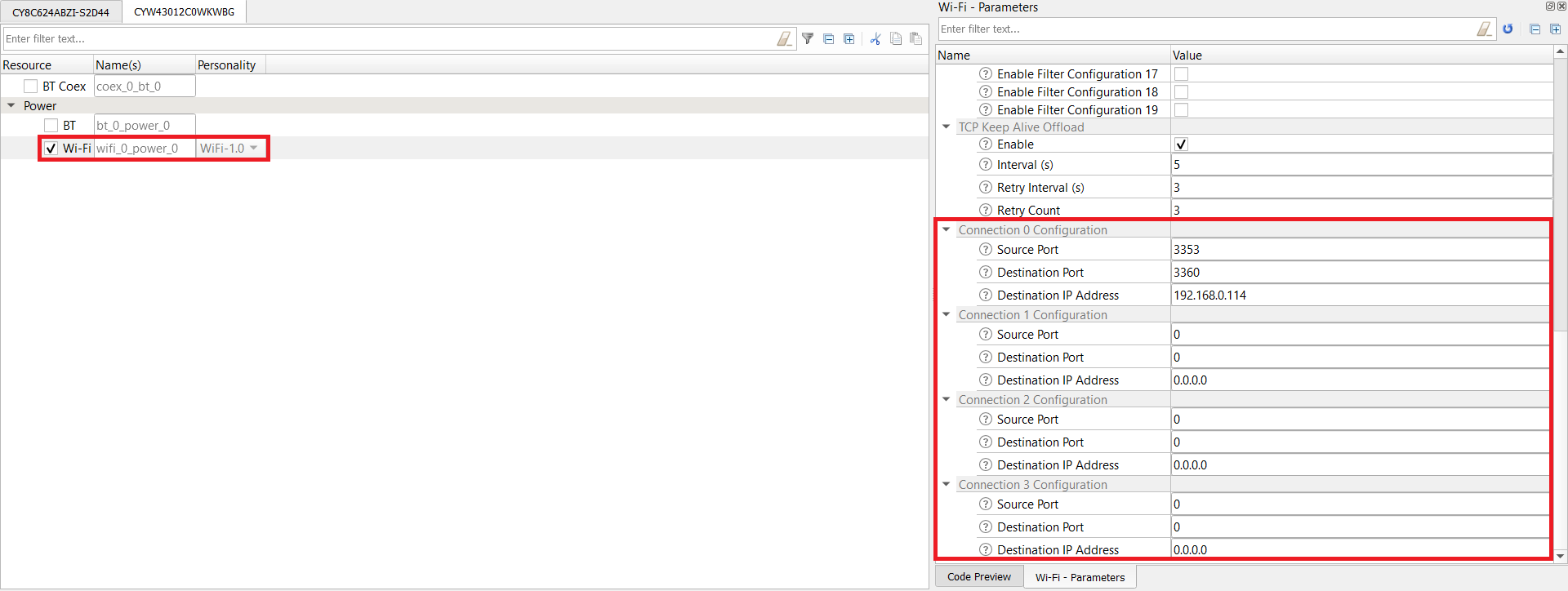Check Enable Filter Configuration 17
Image resolution: width=1568 pixels, height=591 pixels.
(x=1181, y=73)
